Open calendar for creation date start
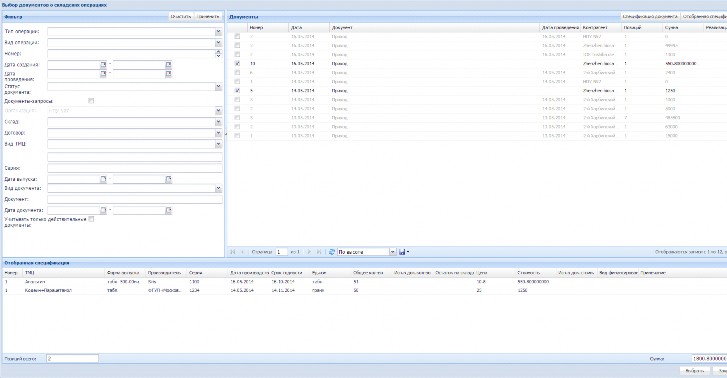The width and height of the screenshot is (727, 378). pos(103,64)
